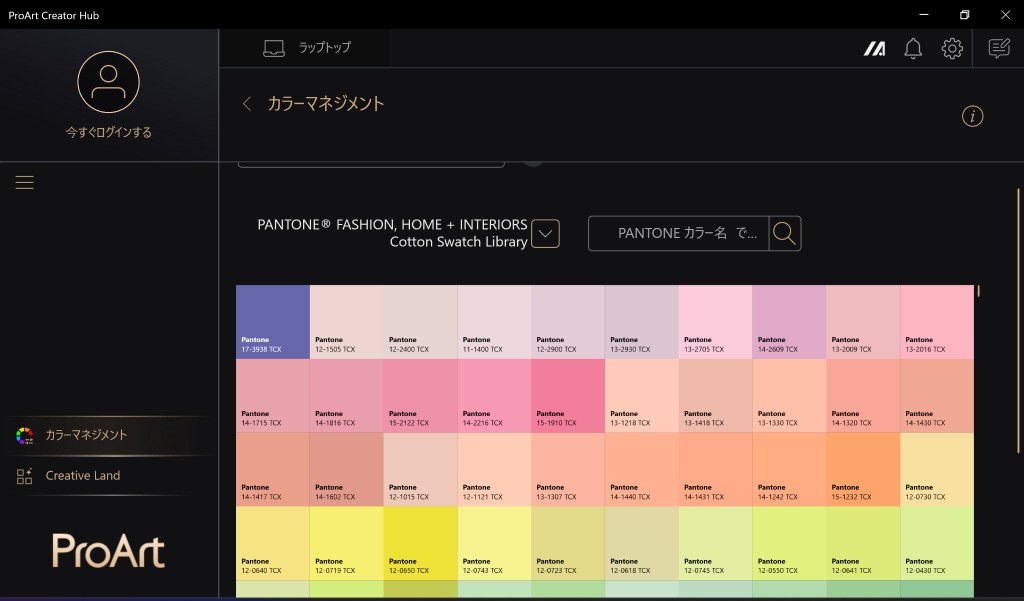Viewport: 1024px width, 601px height.
Task: Click the PANTONE color name search field
Action: 680,234
